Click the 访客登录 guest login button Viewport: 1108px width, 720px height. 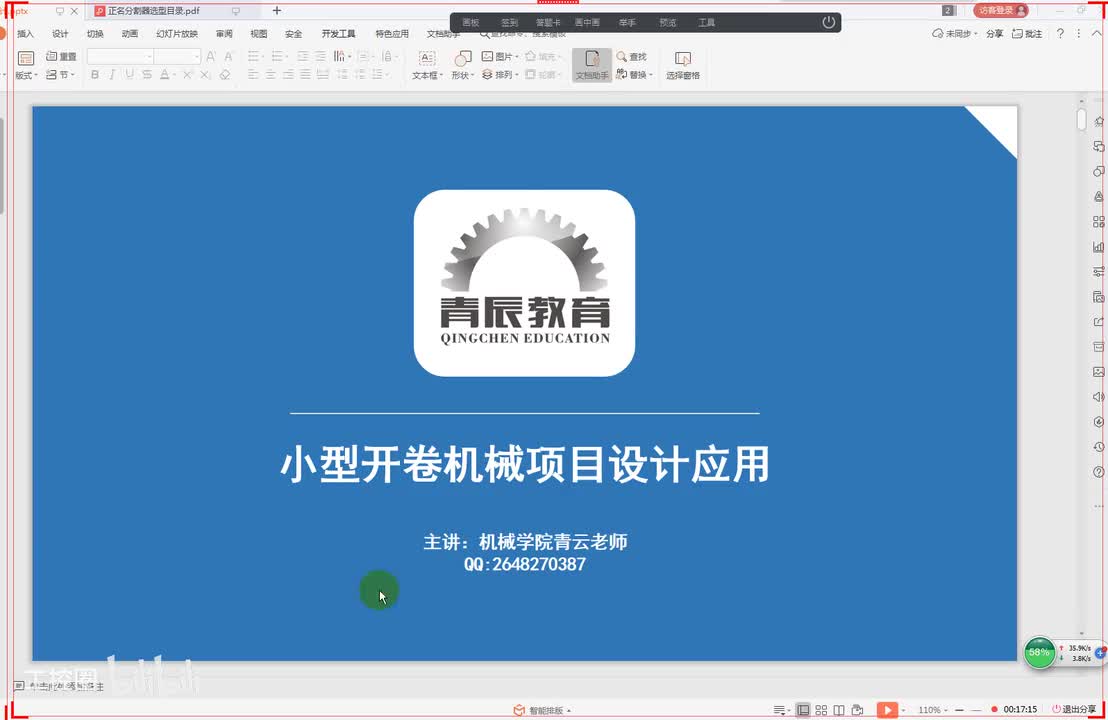point(1001,11)
